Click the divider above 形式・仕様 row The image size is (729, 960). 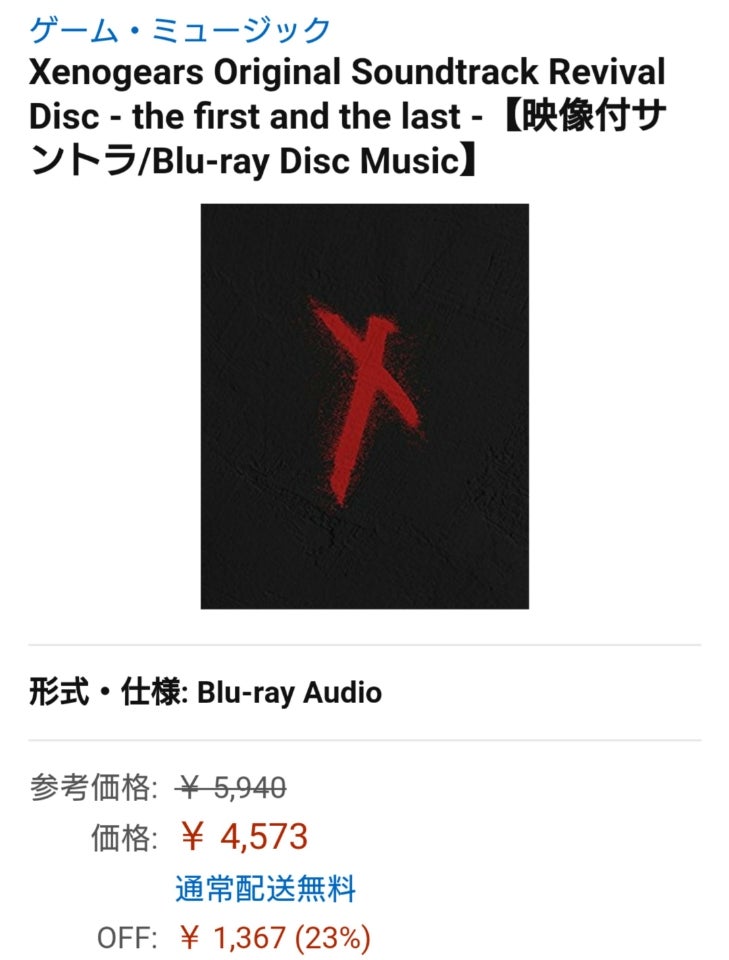[x=365, y=645]
